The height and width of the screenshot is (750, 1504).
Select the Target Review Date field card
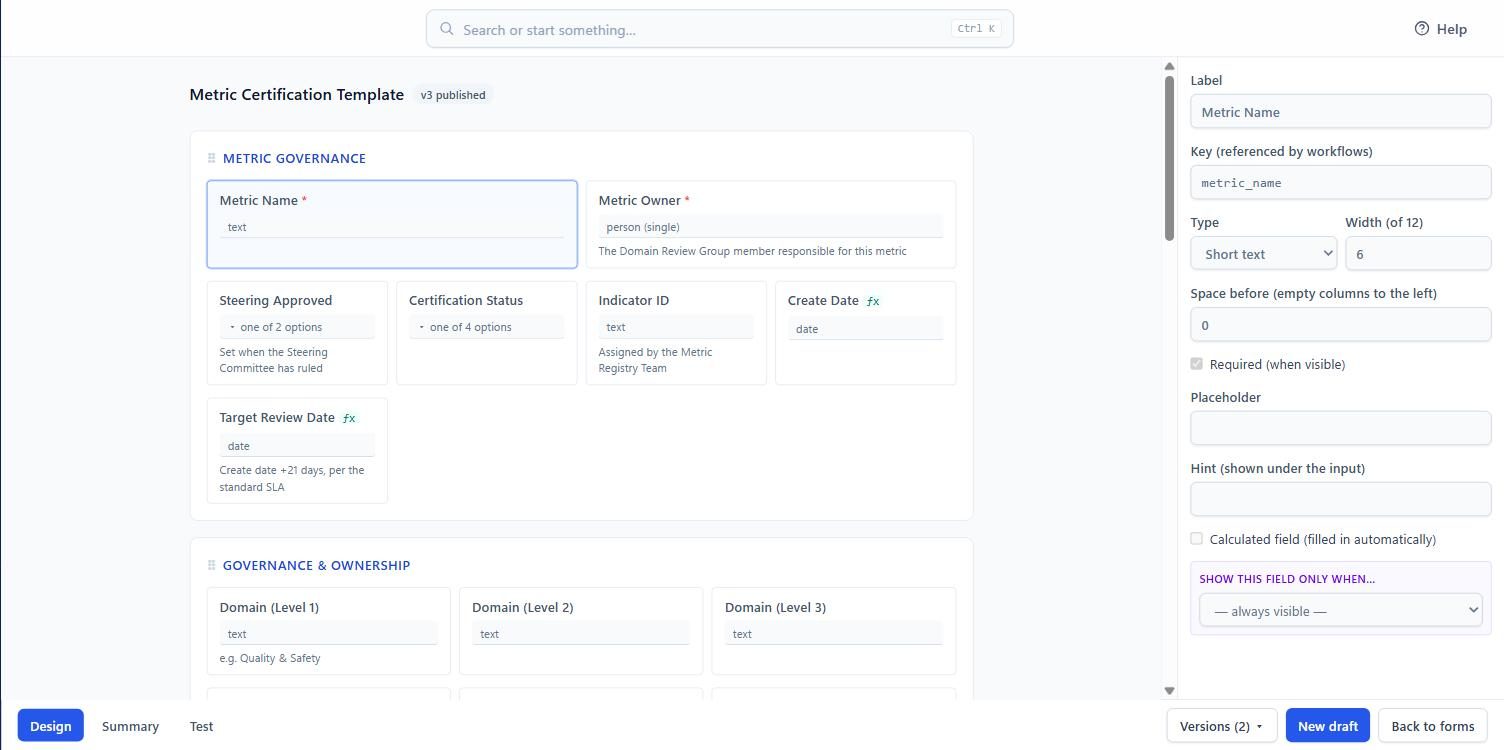click(297, 451)
